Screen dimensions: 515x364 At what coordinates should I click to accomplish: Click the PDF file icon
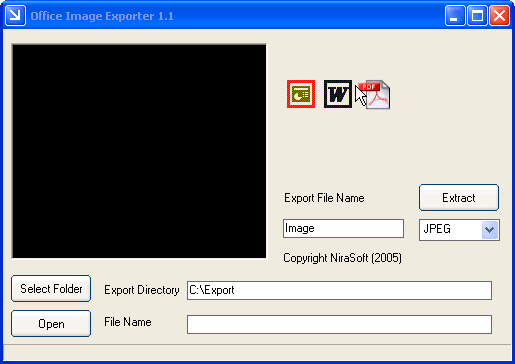375,94
